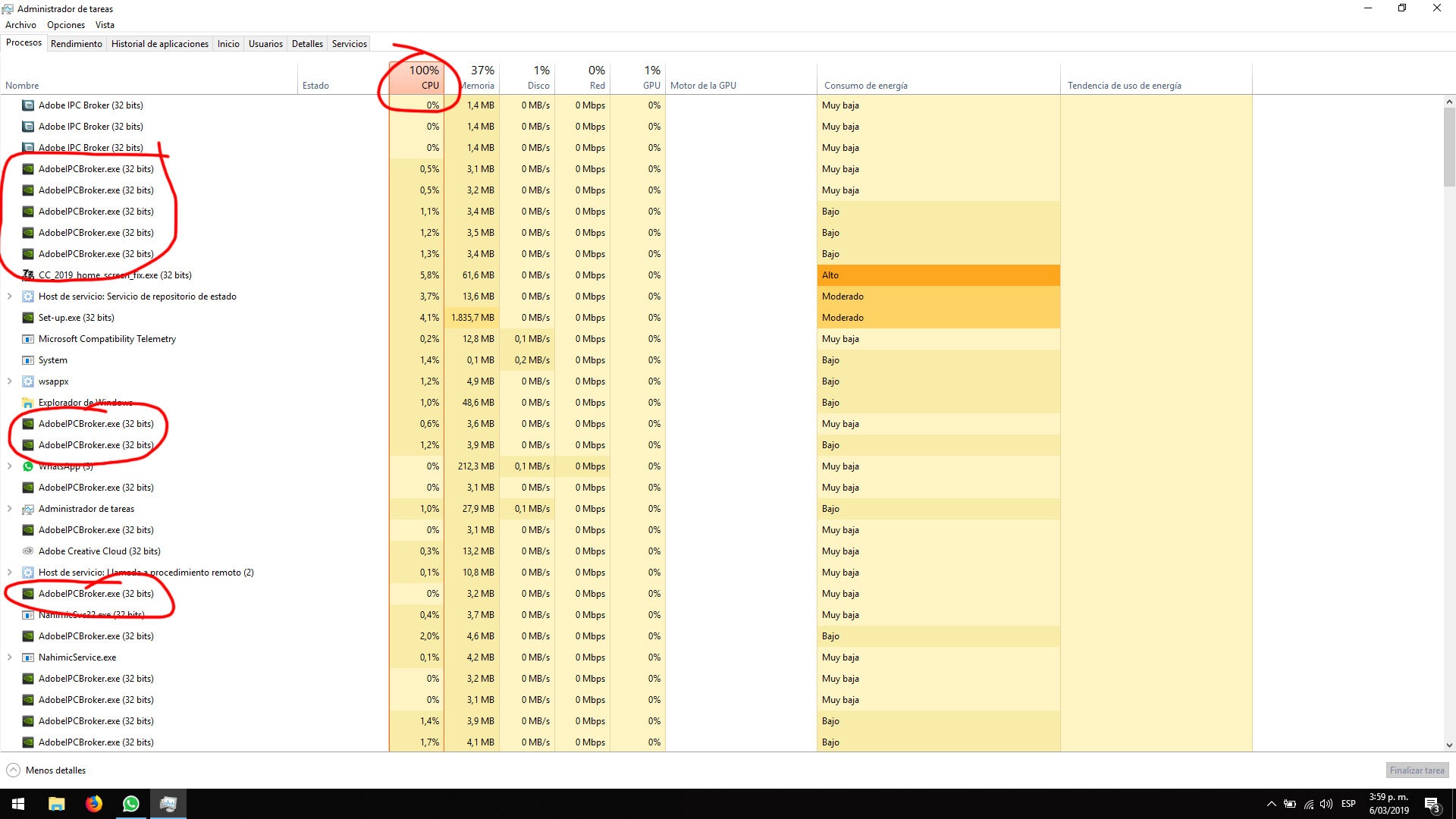
Task: Click the Administrador de tareas process icon
Action: (x=28, y=509)
